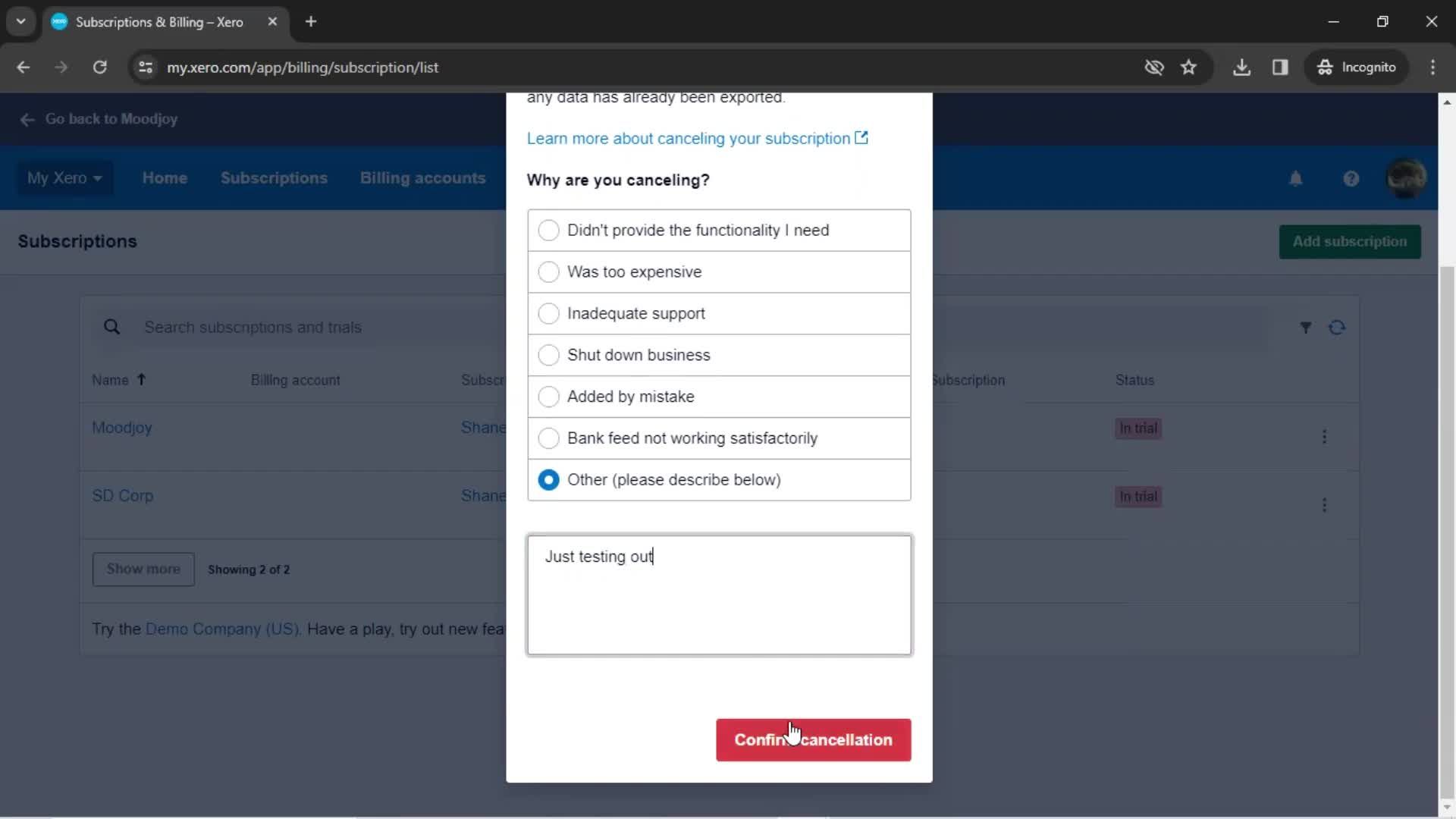Open Chrome's three-dot menu

pos(1432,67)
